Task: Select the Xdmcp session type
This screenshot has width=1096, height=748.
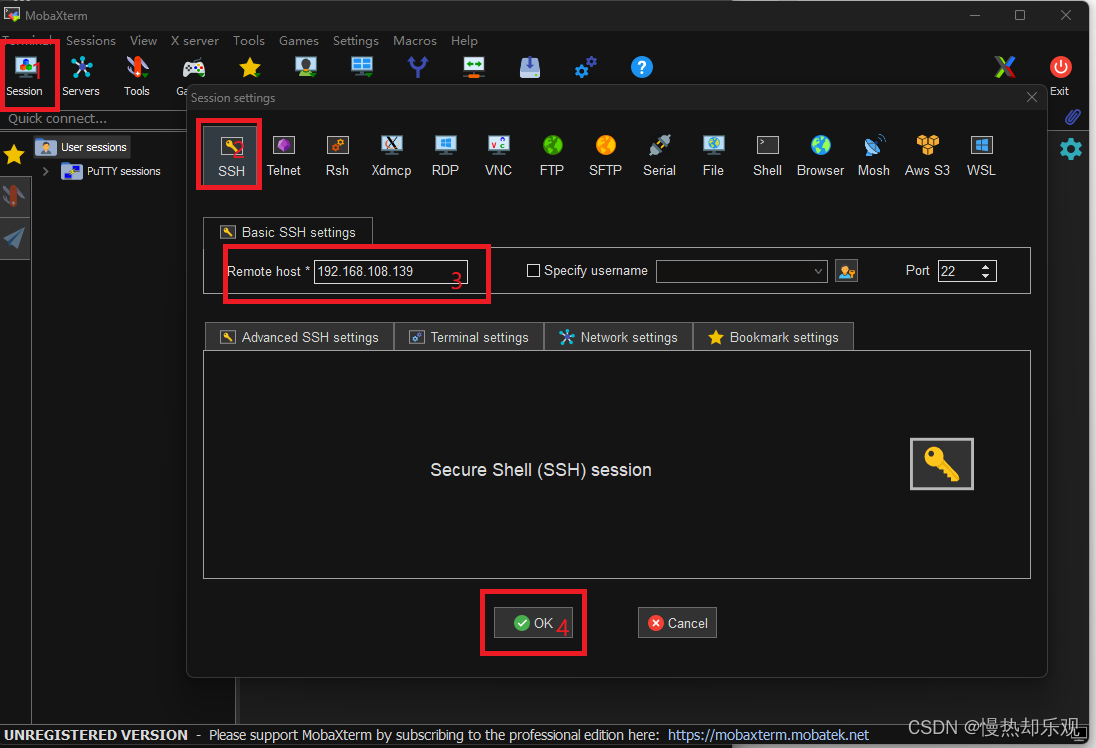Action: (391, 156)
